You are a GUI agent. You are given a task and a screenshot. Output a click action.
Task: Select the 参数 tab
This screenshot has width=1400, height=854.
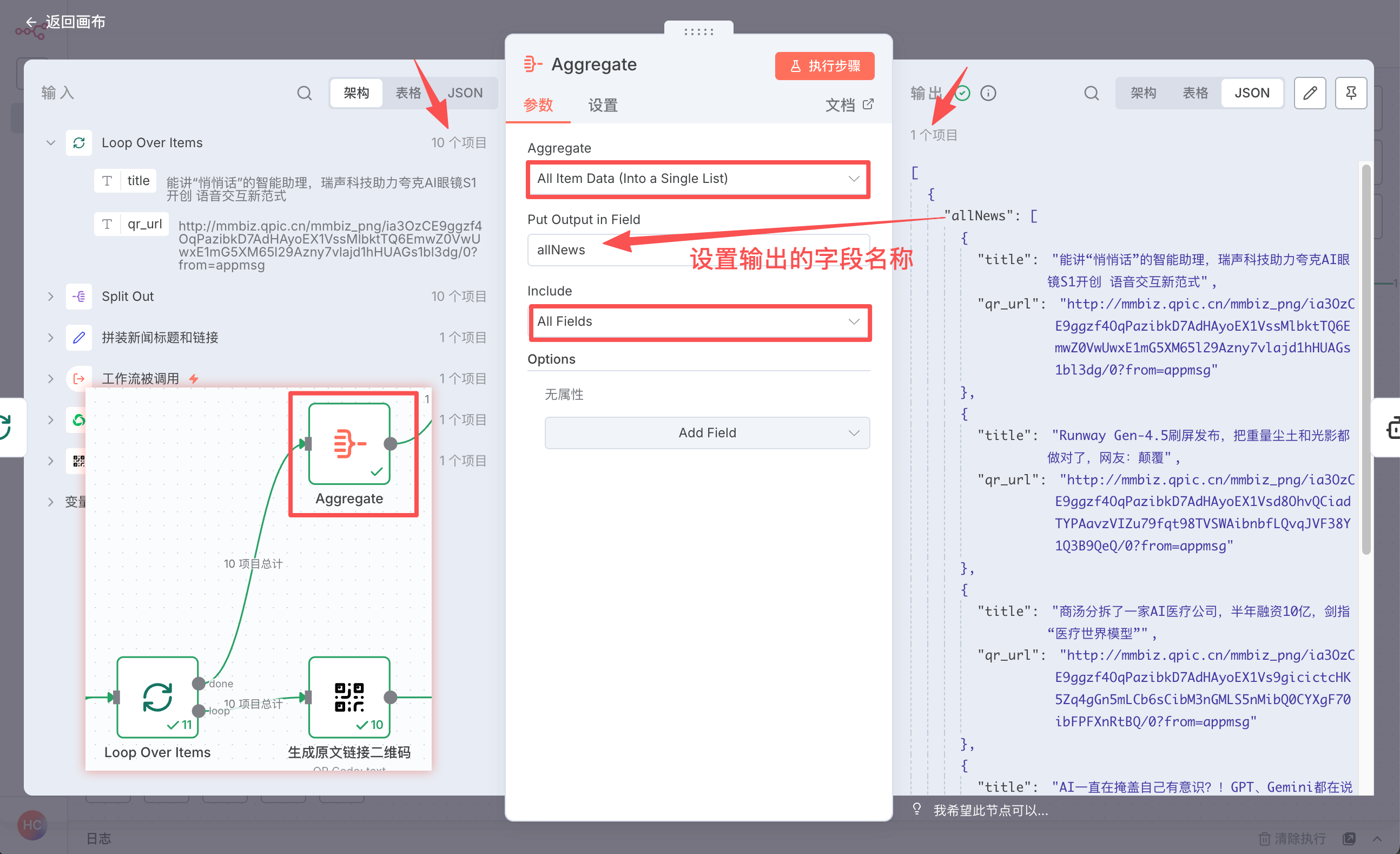tap(538, 104)
